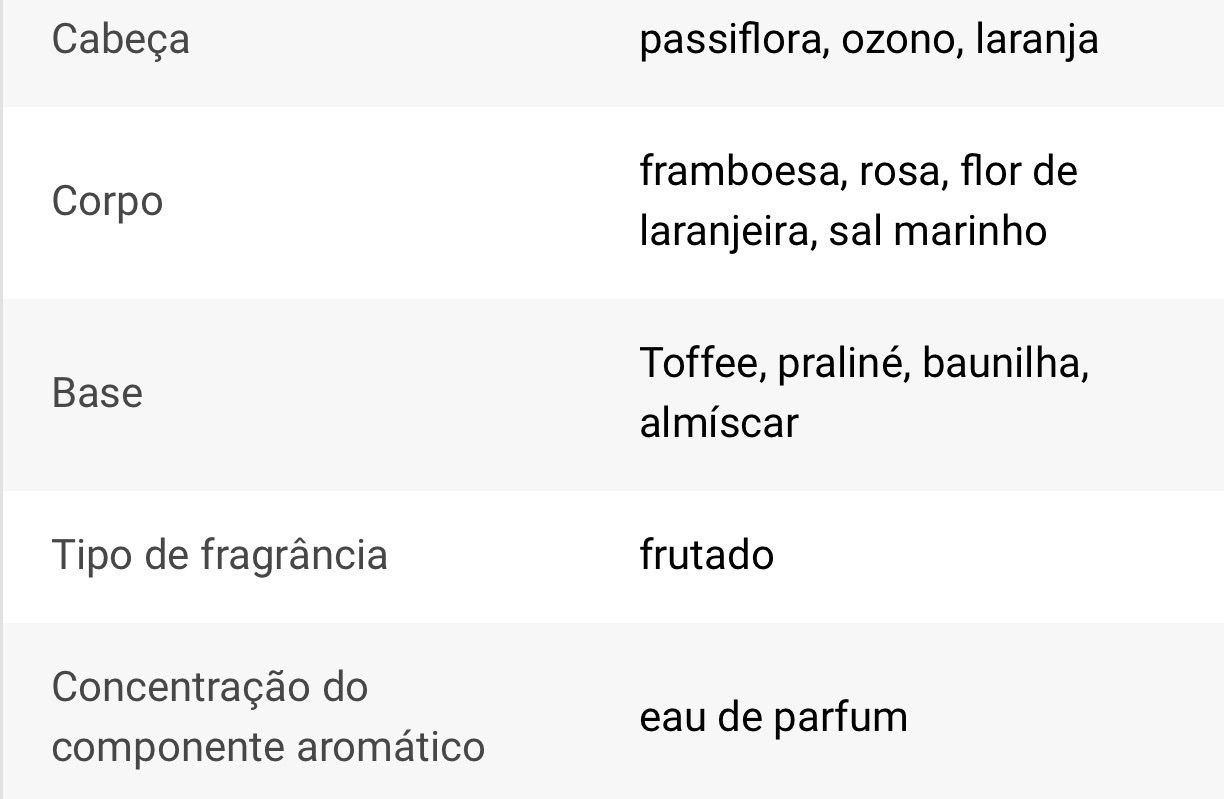The image size is (1224, 799).
Task: Select the "Base" row label
Action: [x=97, y=393]
